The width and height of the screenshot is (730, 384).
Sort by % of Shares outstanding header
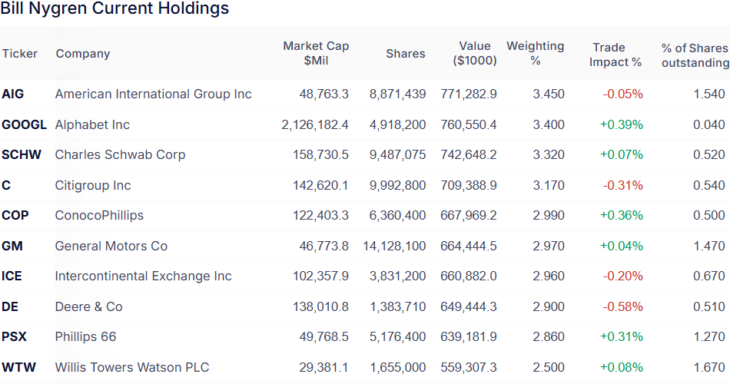click(695, 55)
